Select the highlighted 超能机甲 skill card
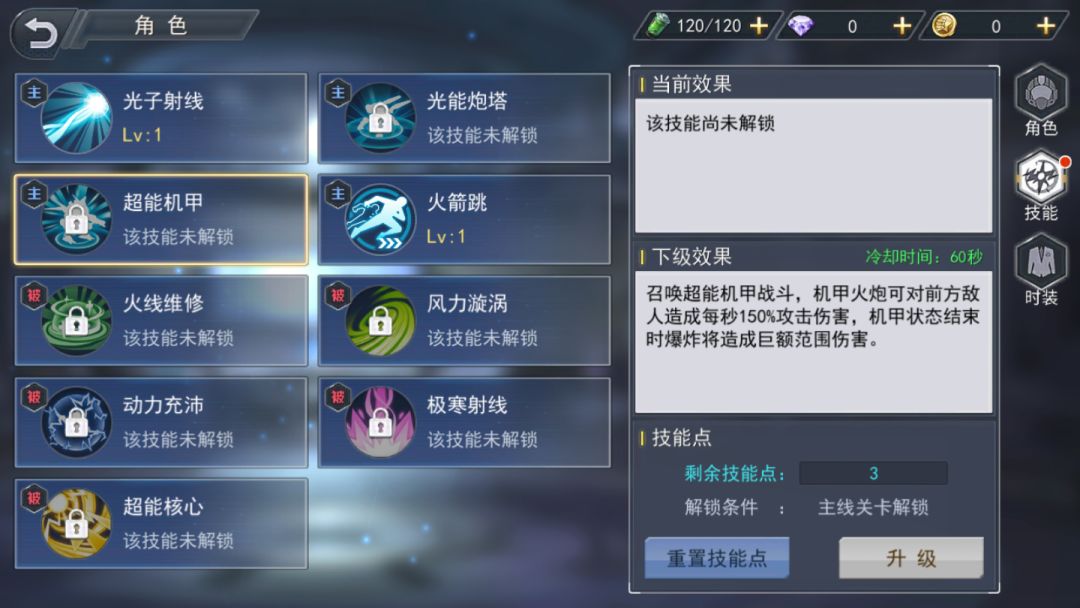1080x608 pixels. point(161,219)
